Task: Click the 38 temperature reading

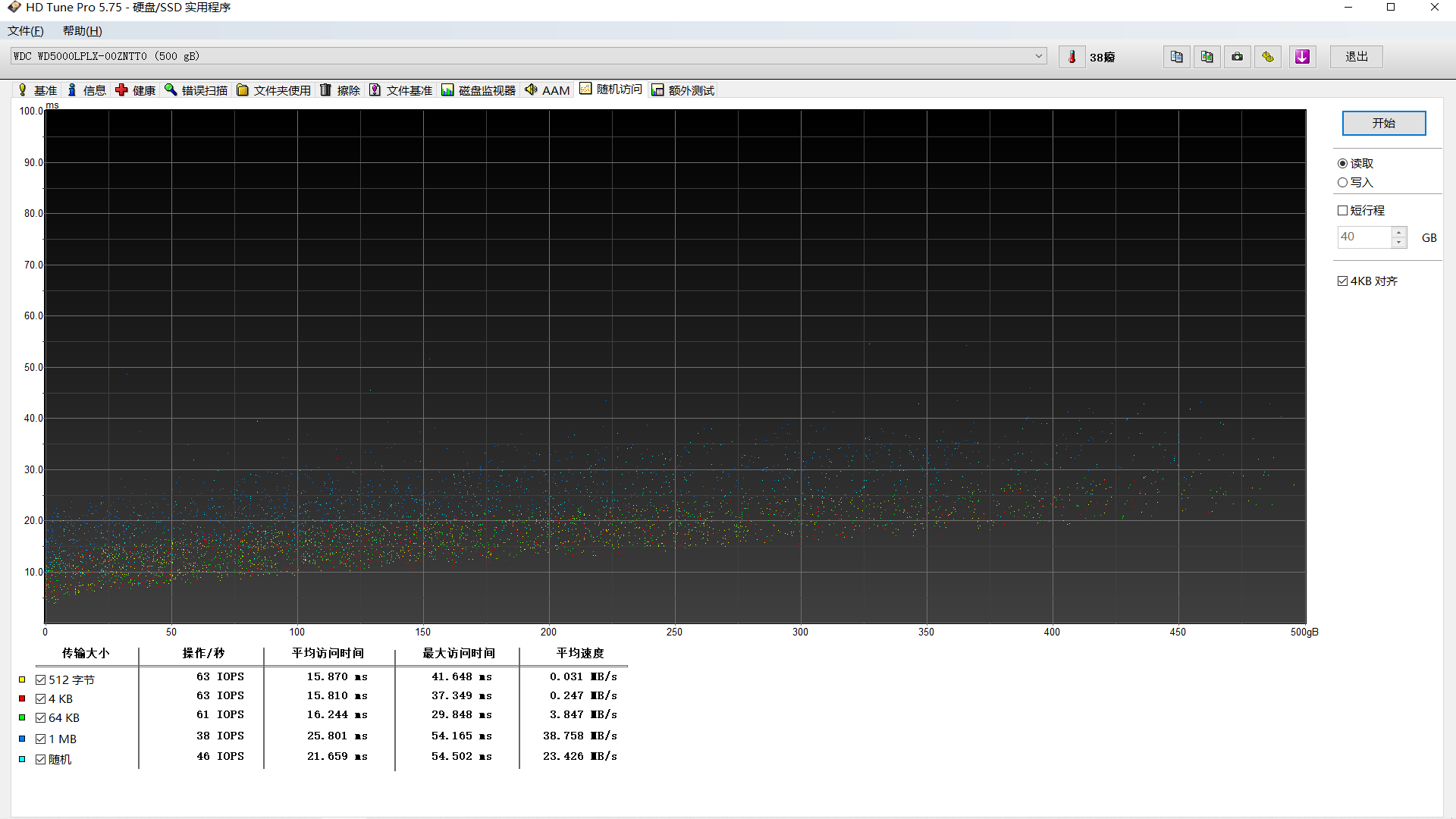Action: click(x=1102, y=58)
